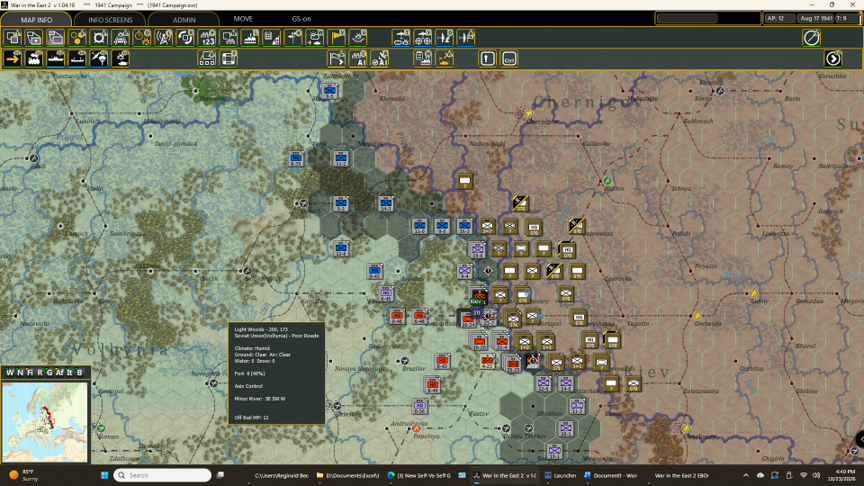864x486 pixels.
Task: Click the empty status field beside AP
Action: [687, 19]
